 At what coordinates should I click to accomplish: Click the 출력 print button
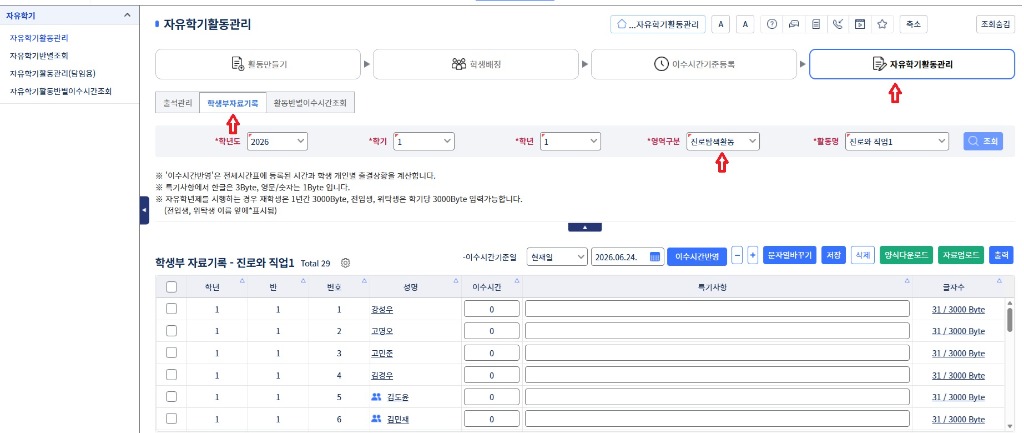click(1001, 256)
